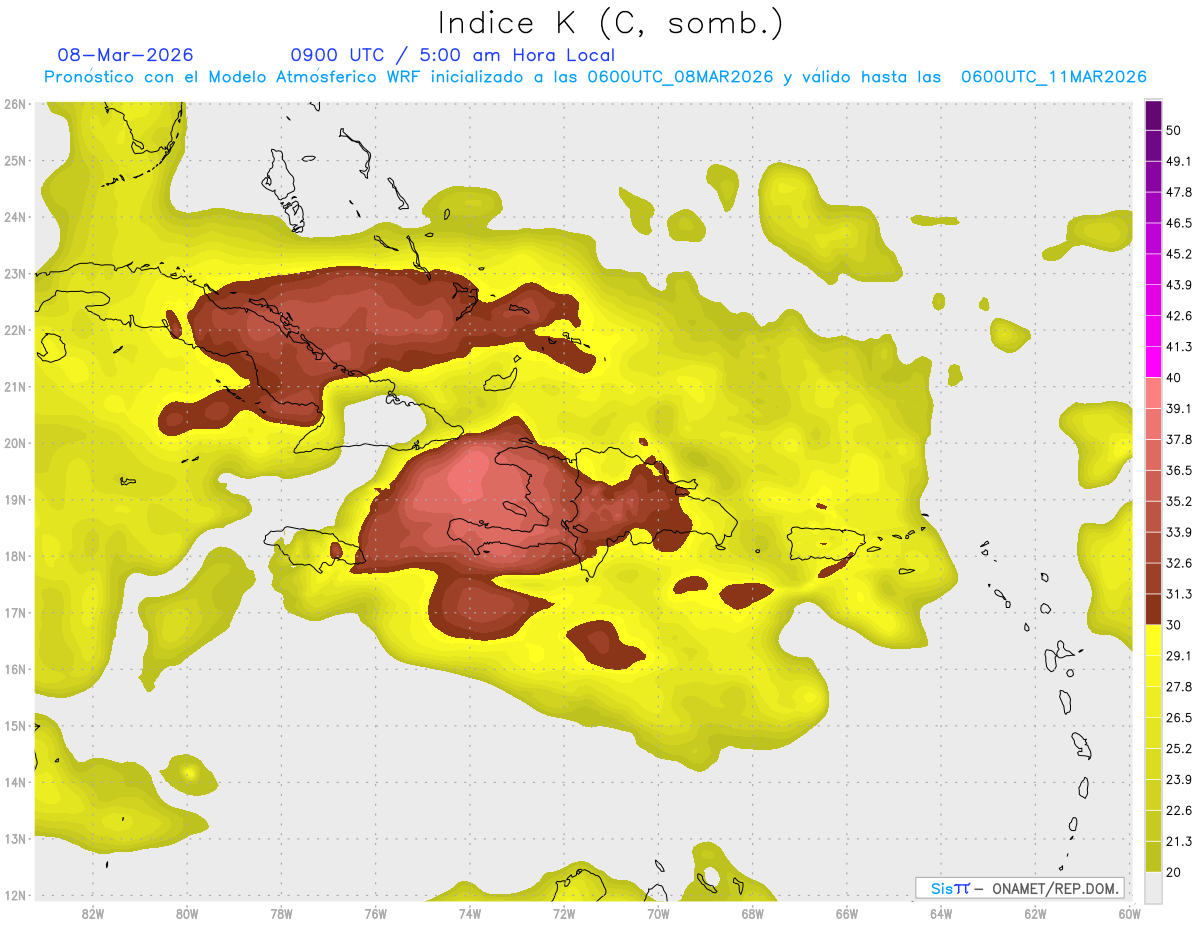Select the "15N" latitude label

pyautogui.click(x=15, y=725)
